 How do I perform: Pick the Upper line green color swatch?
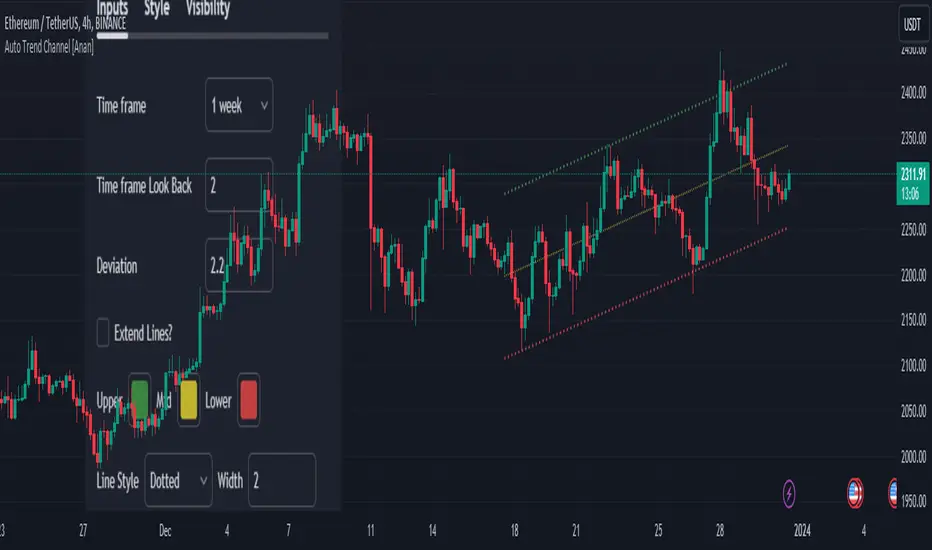click(x=141, y=401)
